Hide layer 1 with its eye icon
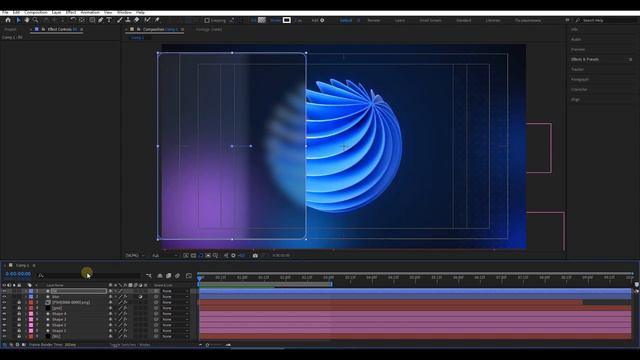This screenshot has height=360, width=640. [4, 291]
